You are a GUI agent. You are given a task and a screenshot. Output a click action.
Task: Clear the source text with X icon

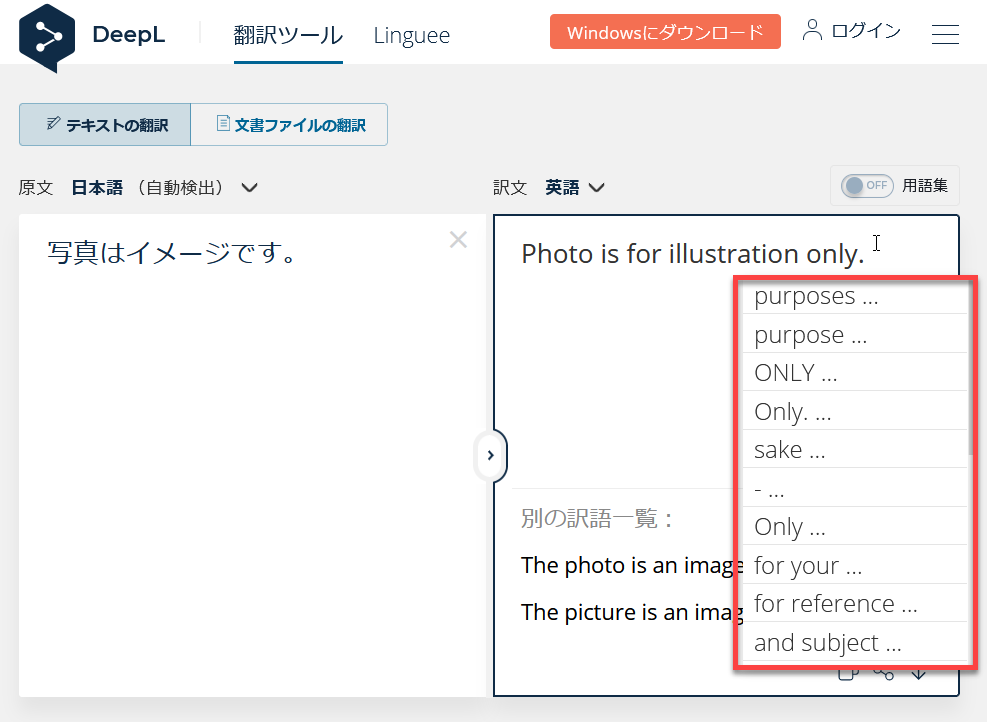pos(458,240)
